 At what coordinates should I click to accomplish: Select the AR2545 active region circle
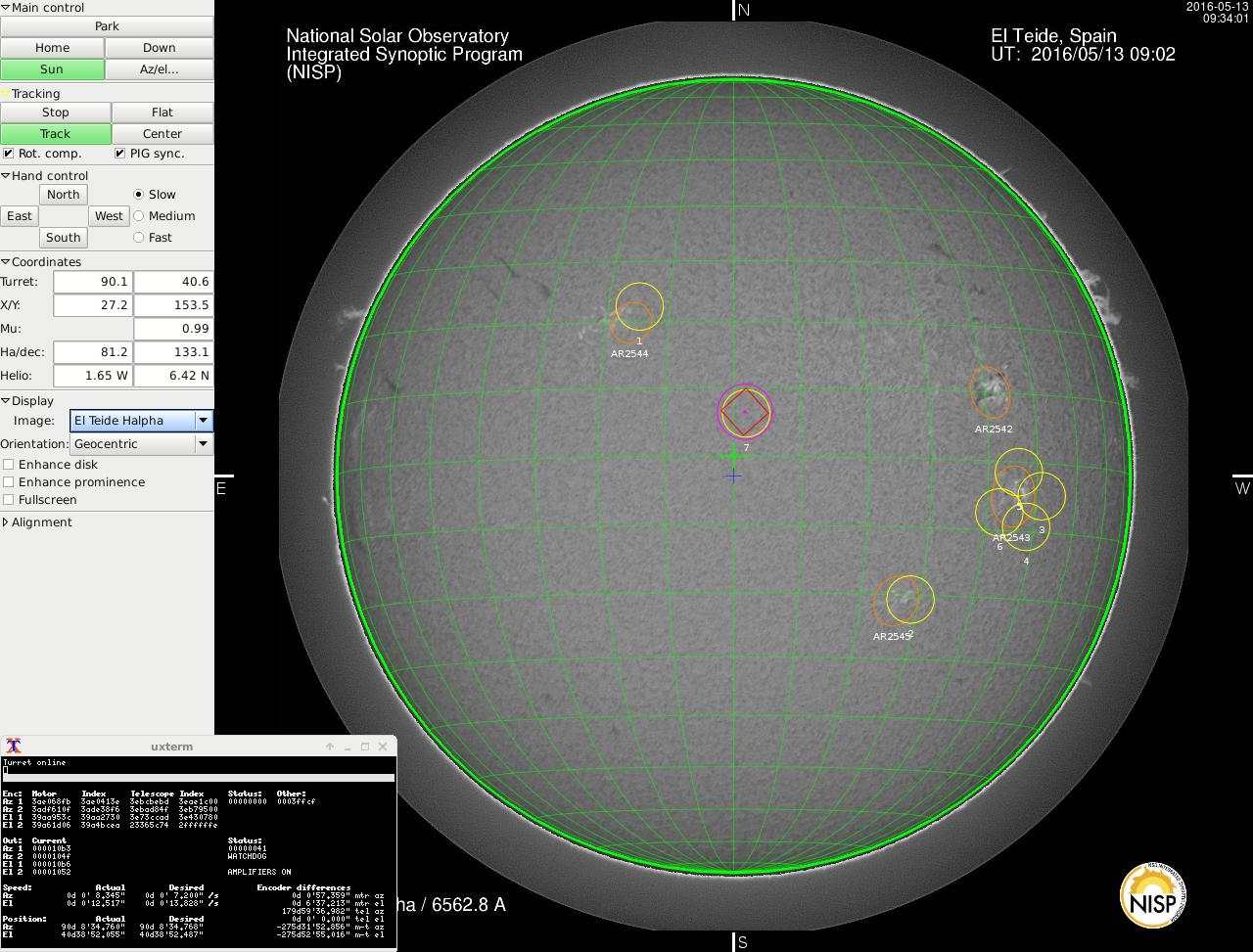pyautogui.click(x=897, y=601)
